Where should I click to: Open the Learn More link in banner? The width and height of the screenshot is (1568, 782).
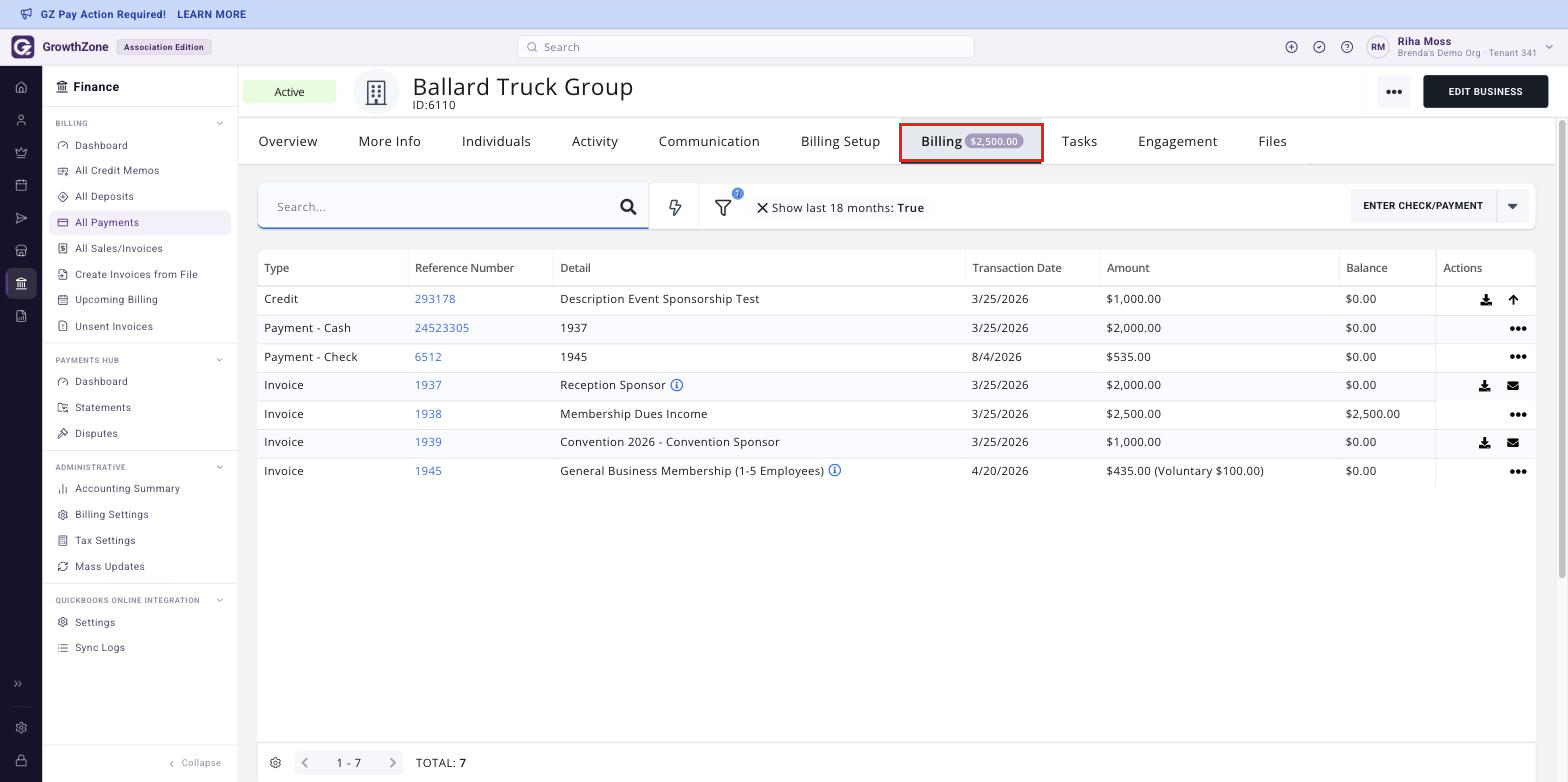click(211, 15)
